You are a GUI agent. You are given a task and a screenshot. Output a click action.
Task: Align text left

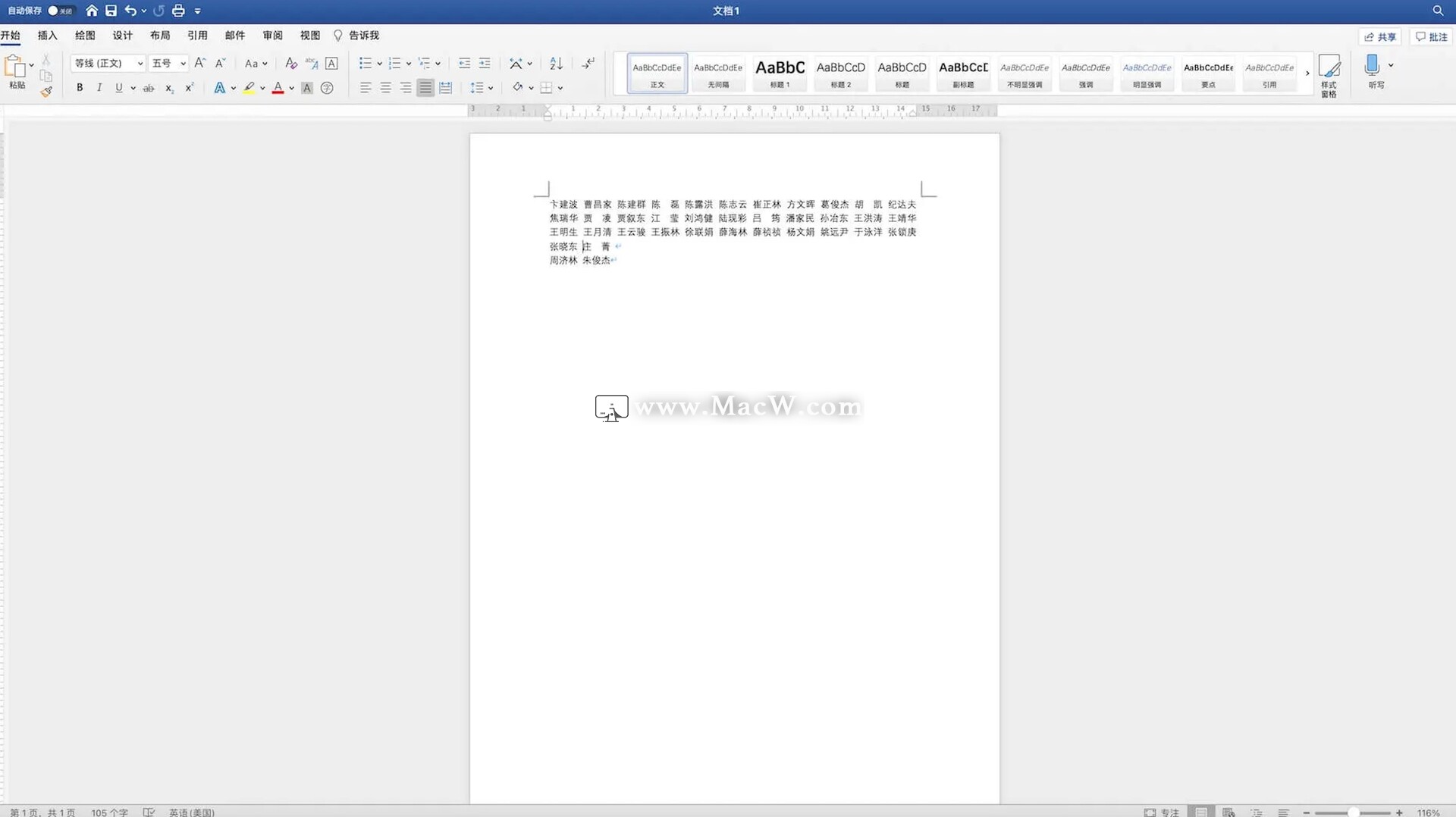point(366,88)
